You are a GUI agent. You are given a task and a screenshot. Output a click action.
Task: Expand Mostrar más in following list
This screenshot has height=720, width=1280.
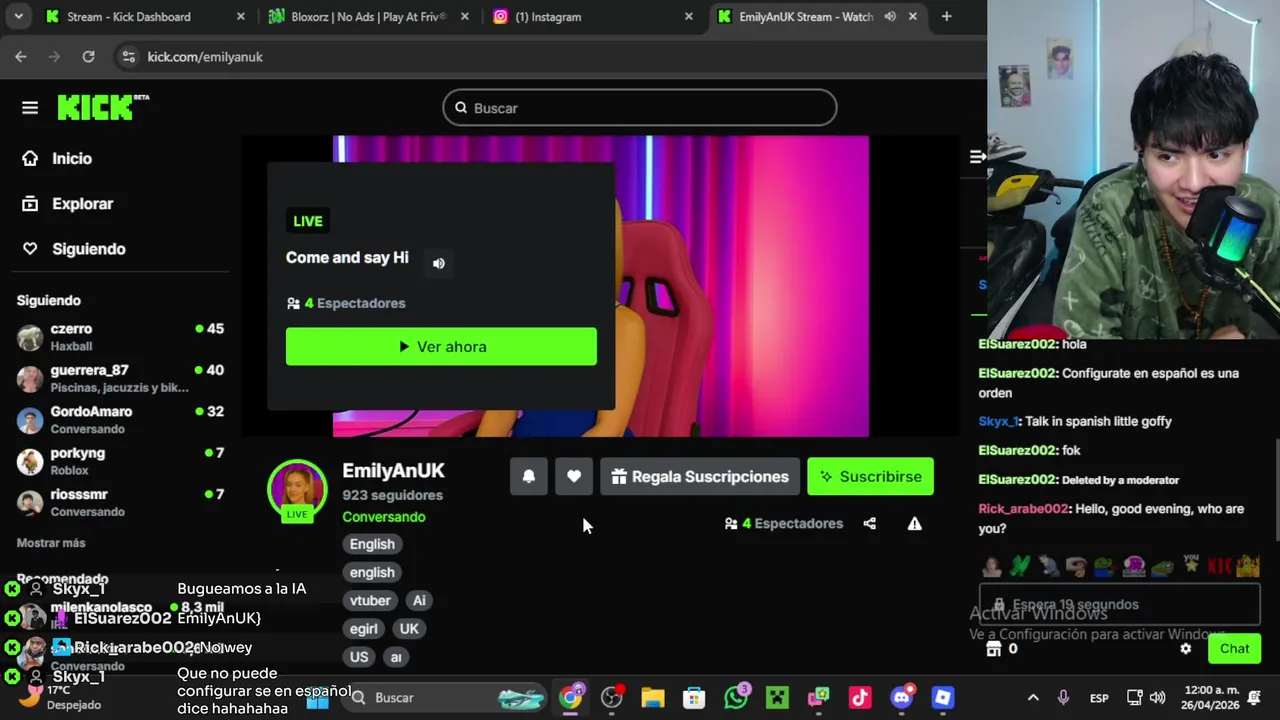point(51,543)
